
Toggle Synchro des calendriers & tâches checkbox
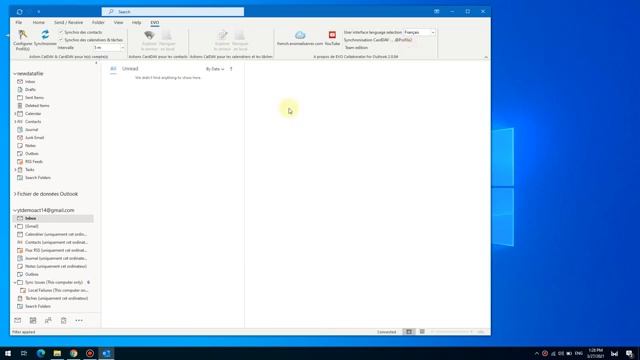pos(61,40)
